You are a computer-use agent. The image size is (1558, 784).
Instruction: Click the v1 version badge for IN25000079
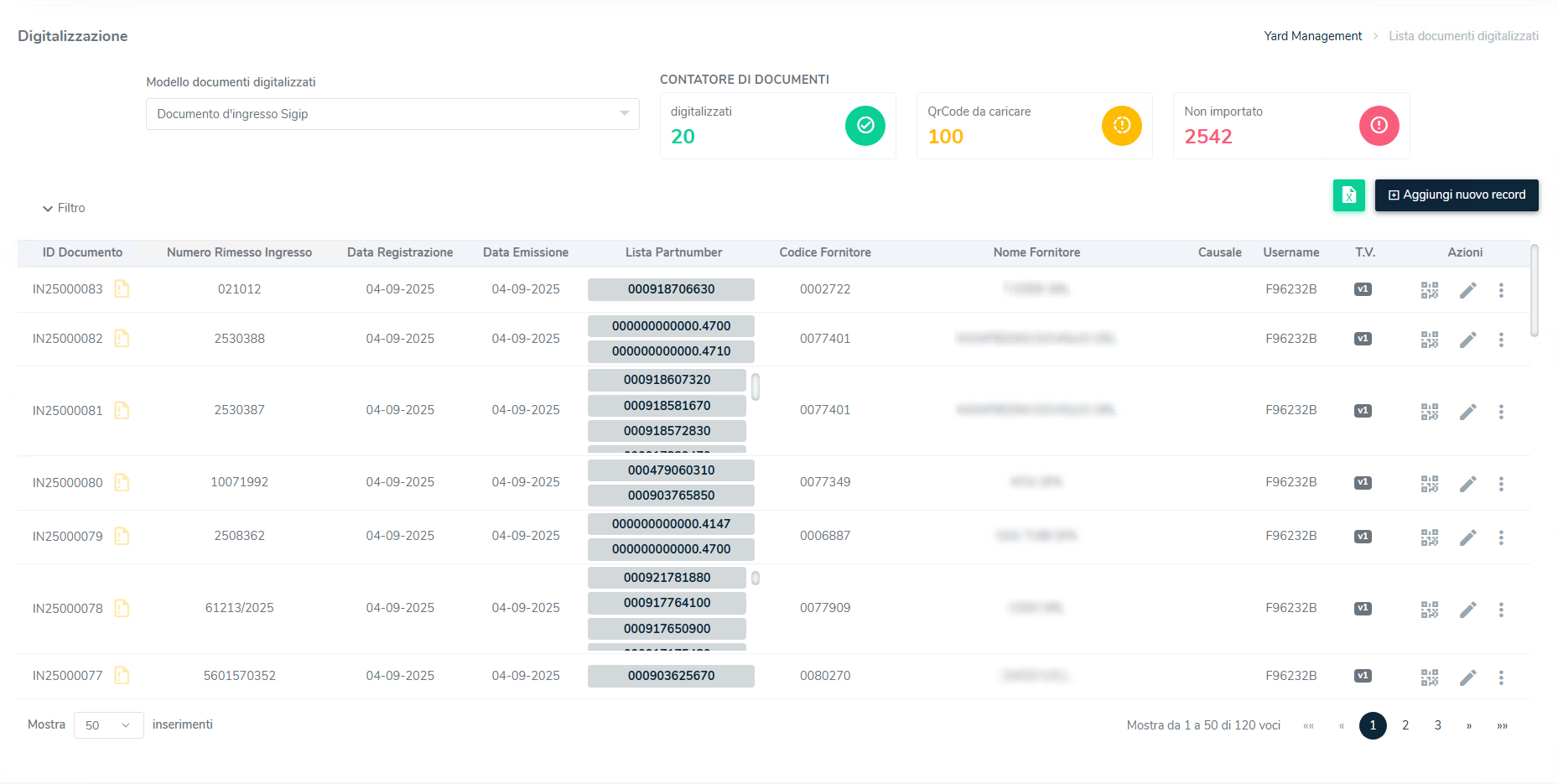pyautogui.click(x=1363, y=537)
